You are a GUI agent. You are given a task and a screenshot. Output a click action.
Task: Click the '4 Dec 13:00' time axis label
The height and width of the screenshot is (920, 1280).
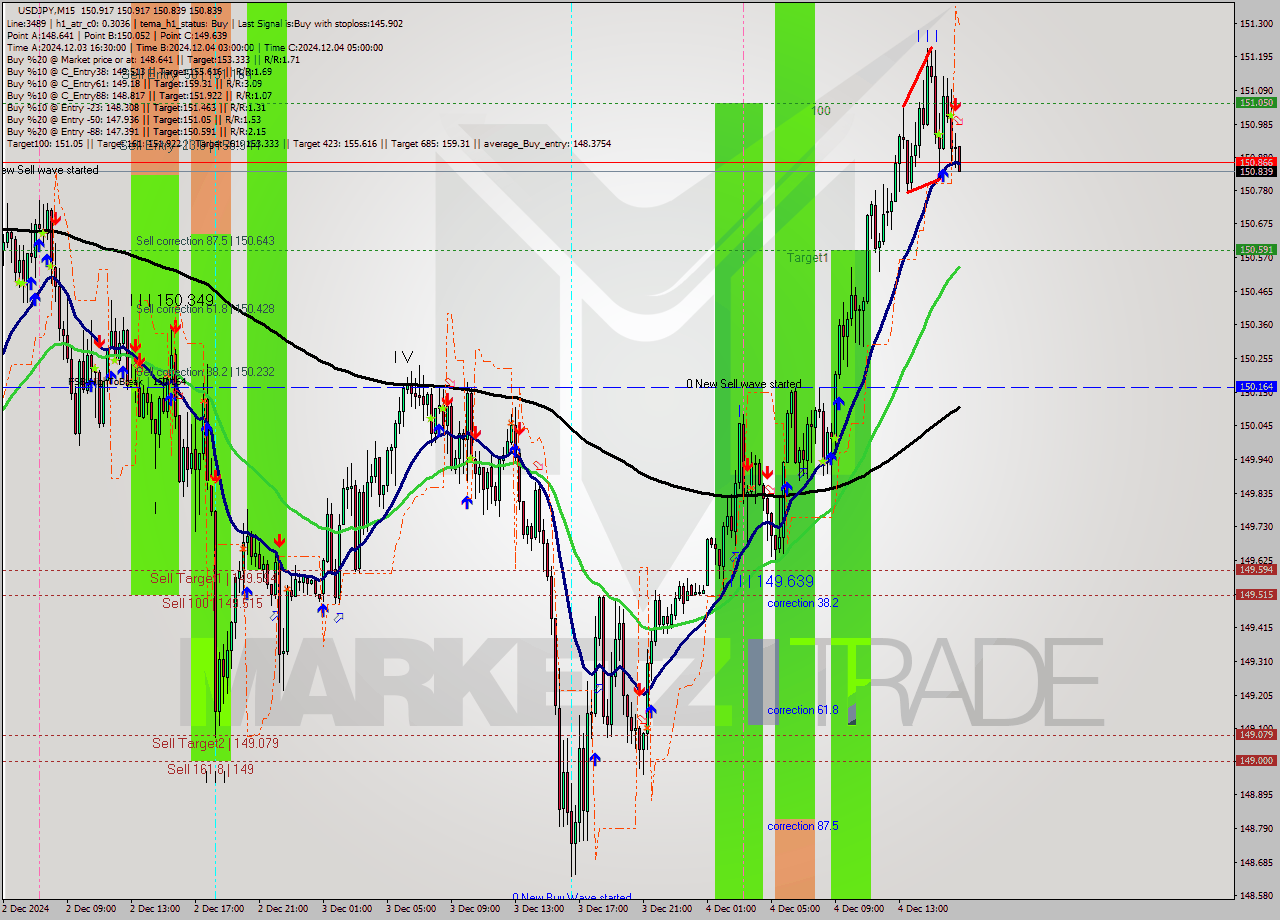coord(924,909)
